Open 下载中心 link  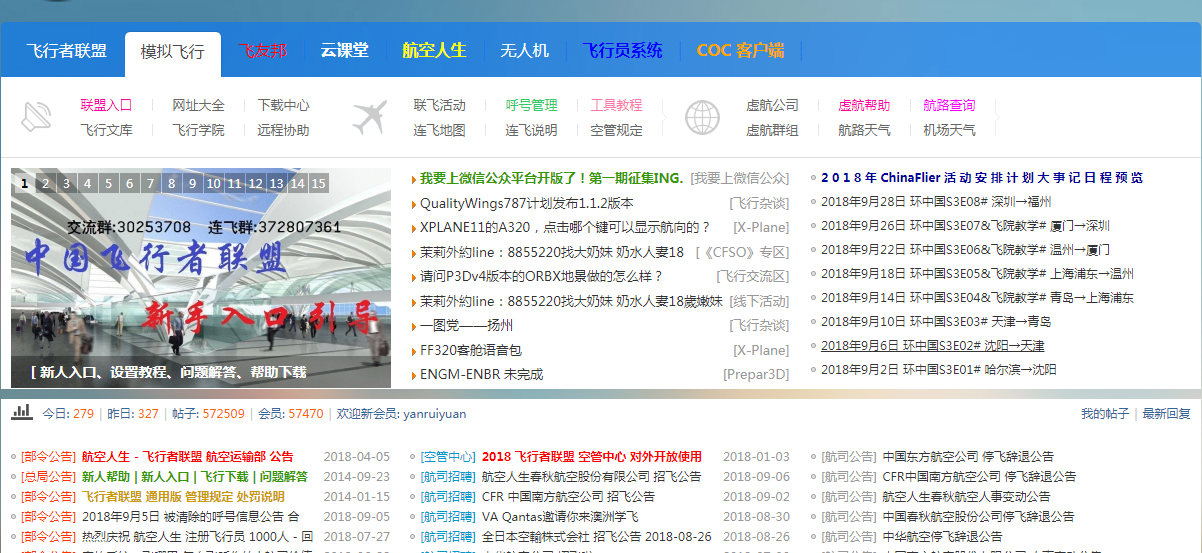tap(283, 105)
